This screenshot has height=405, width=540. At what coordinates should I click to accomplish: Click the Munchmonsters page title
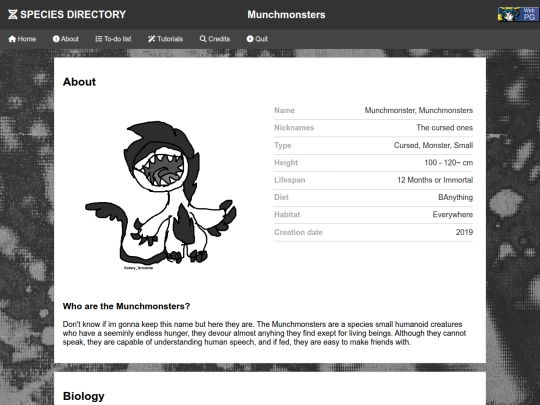click(x=286, y=15)
